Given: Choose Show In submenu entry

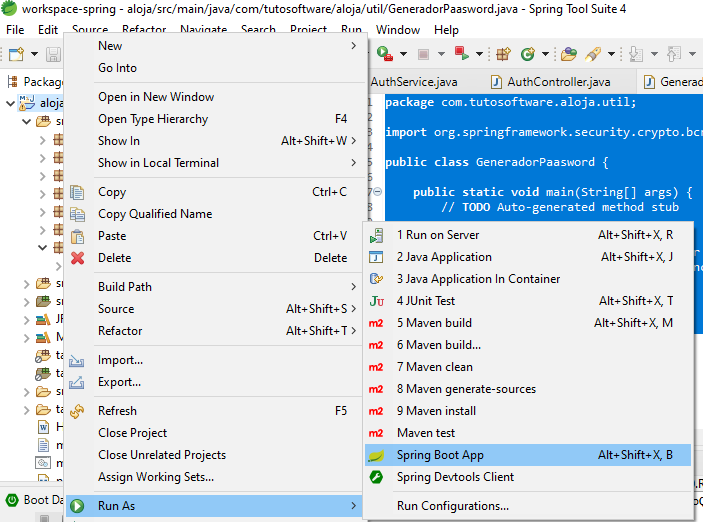Looking at the screenshot, I should pyautogui.click(x=216, y=141).
